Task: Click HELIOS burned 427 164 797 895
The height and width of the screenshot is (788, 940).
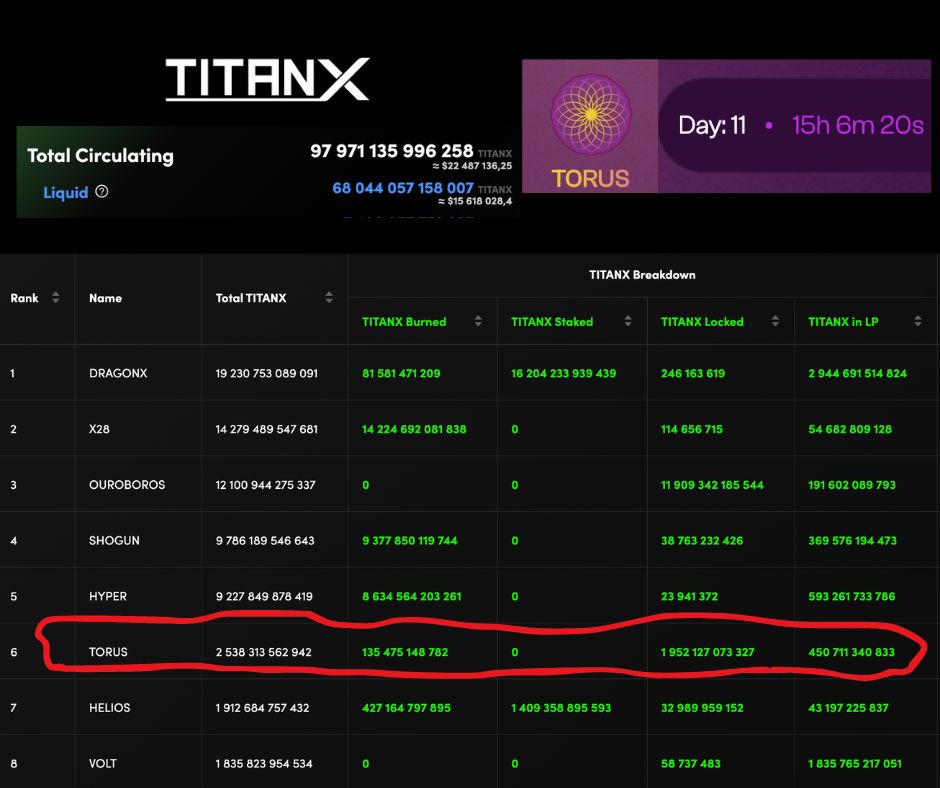Action: tap(406, 708)
